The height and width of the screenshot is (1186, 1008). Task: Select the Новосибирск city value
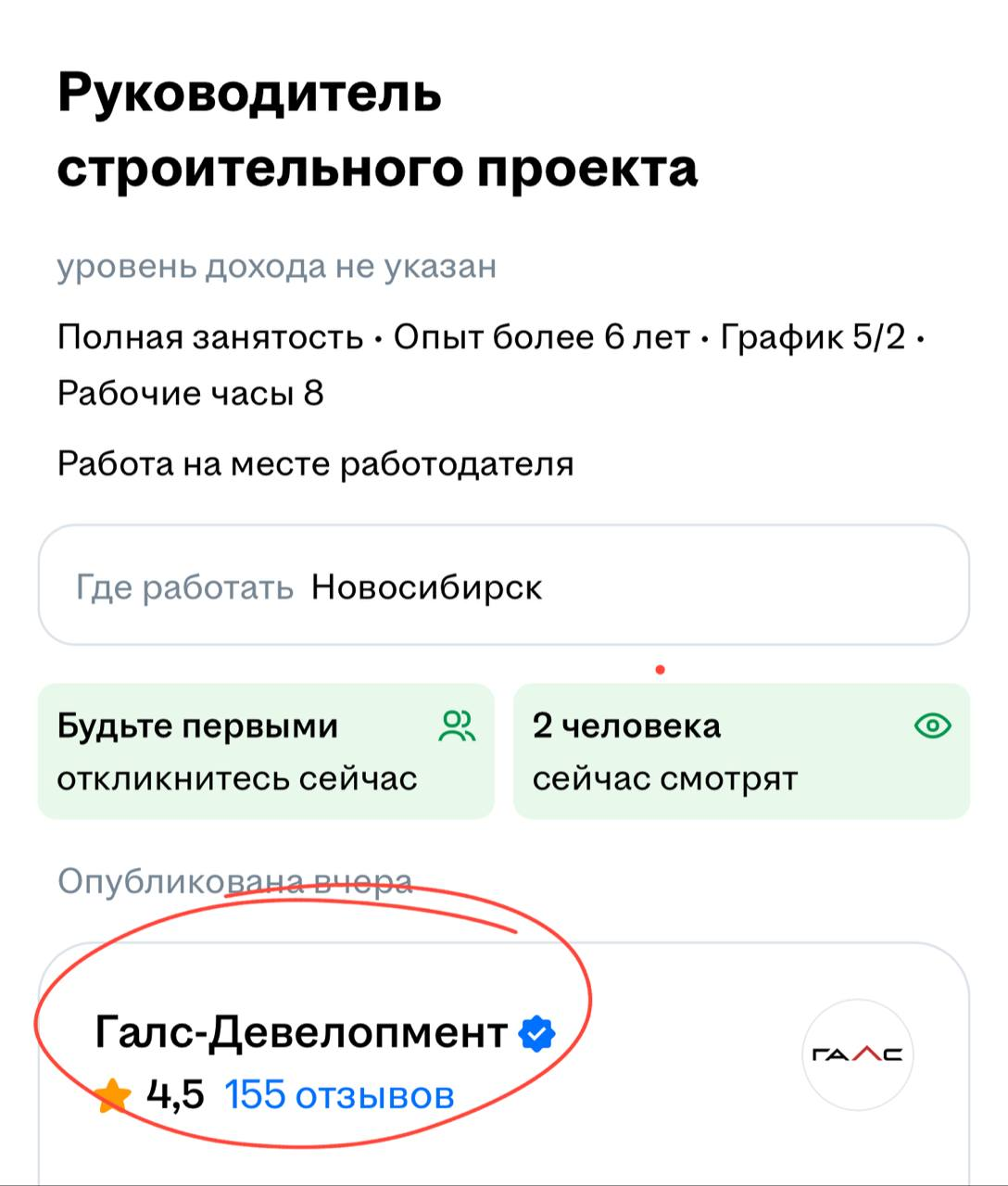point(426,587)
